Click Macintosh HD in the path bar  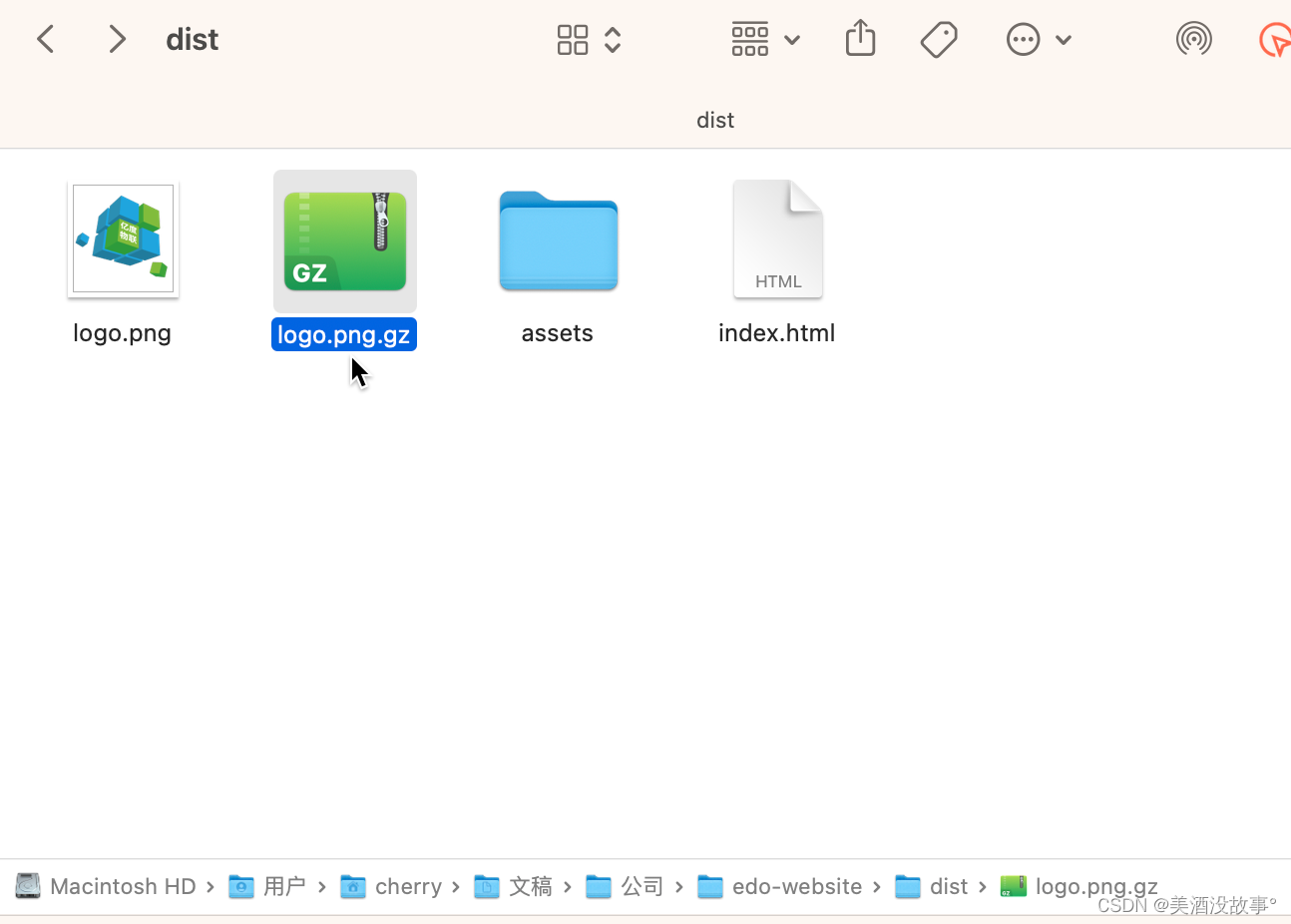point(106,886)
